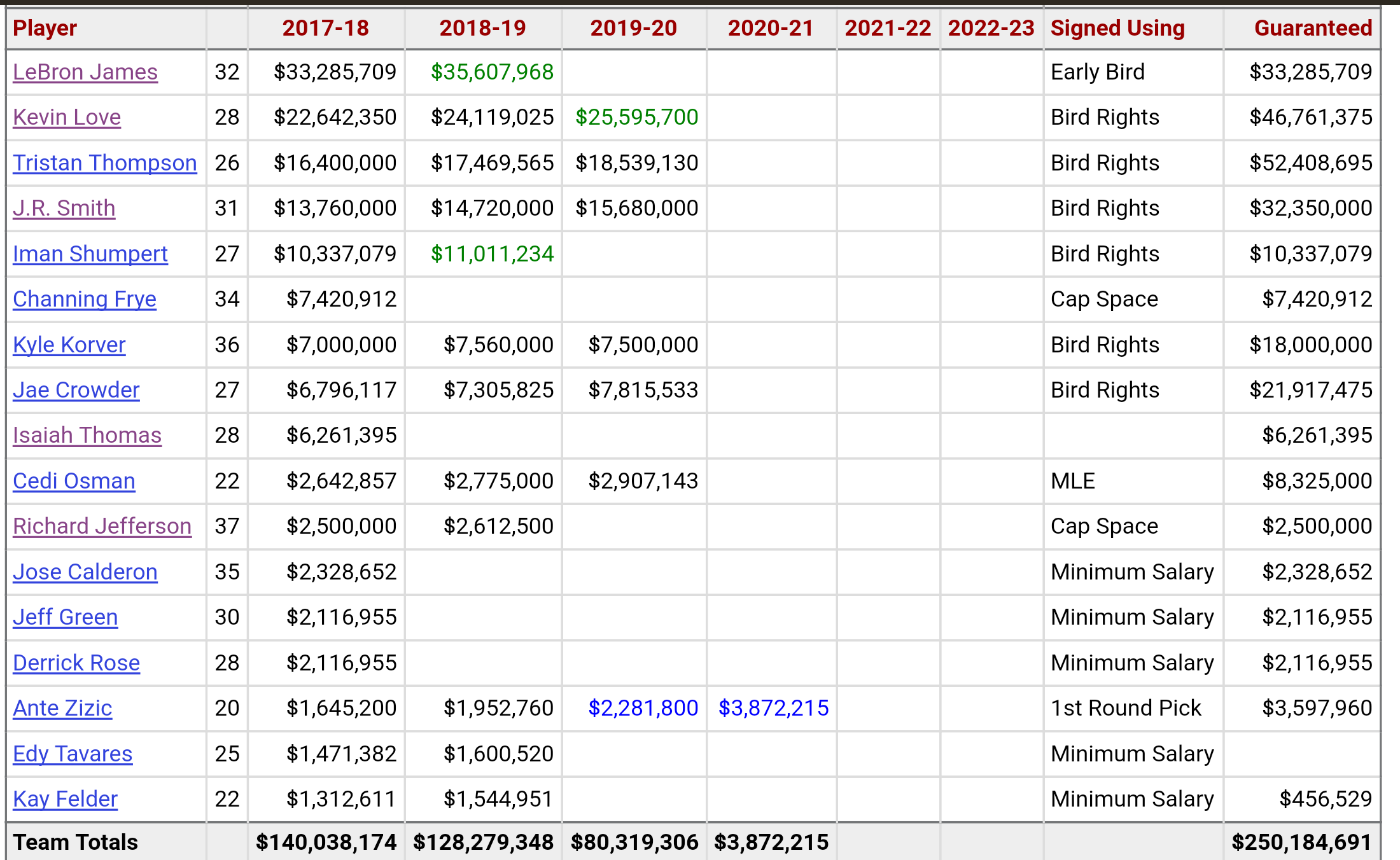This screenshot has width=1400, height=860.
Task: Click the Kevin Love link
Action: point(67,117)
